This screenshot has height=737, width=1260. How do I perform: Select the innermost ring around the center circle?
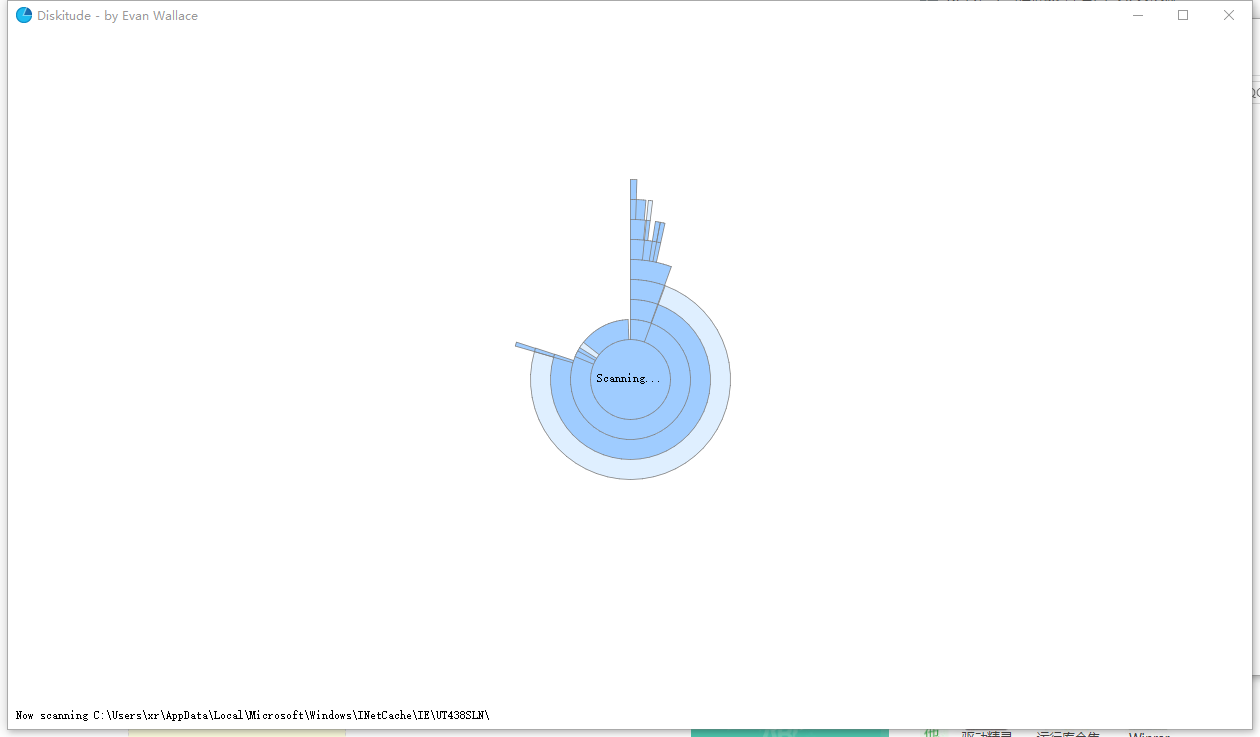(630, 430)
